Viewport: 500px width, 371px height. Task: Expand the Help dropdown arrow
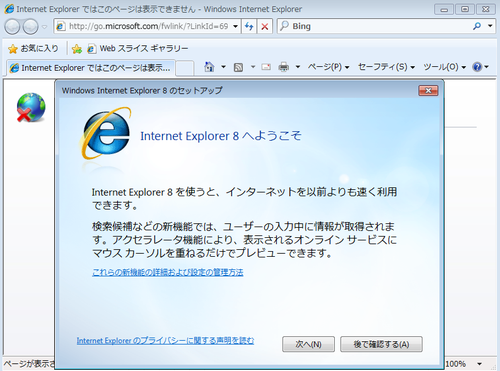[487, 67]
